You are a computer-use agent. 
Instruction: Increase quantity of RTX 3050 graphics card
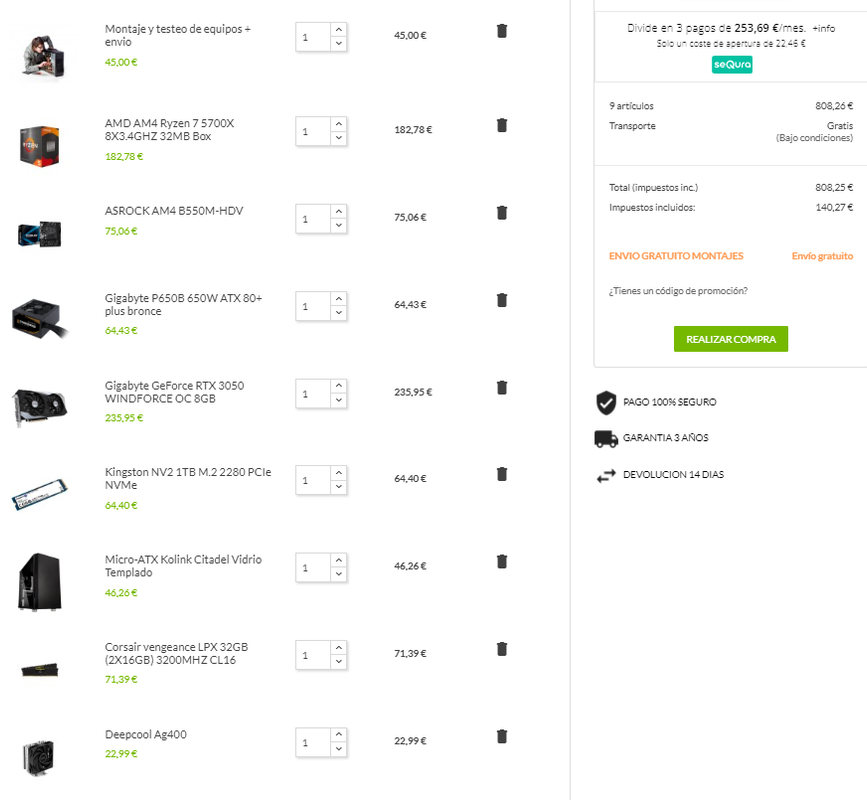pyautogui.click(x=338, y=386)
